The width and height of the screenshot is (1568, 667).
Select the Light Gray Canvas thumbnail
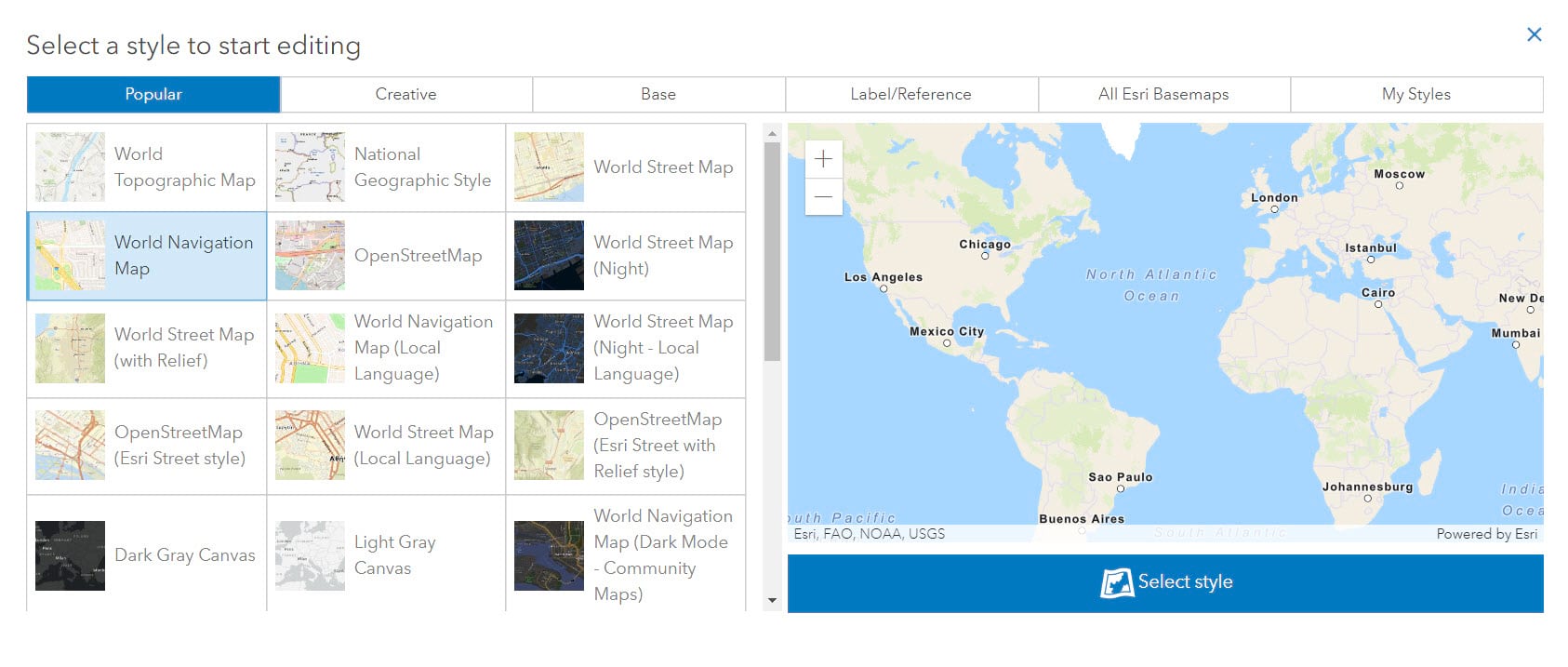point(310,555)
